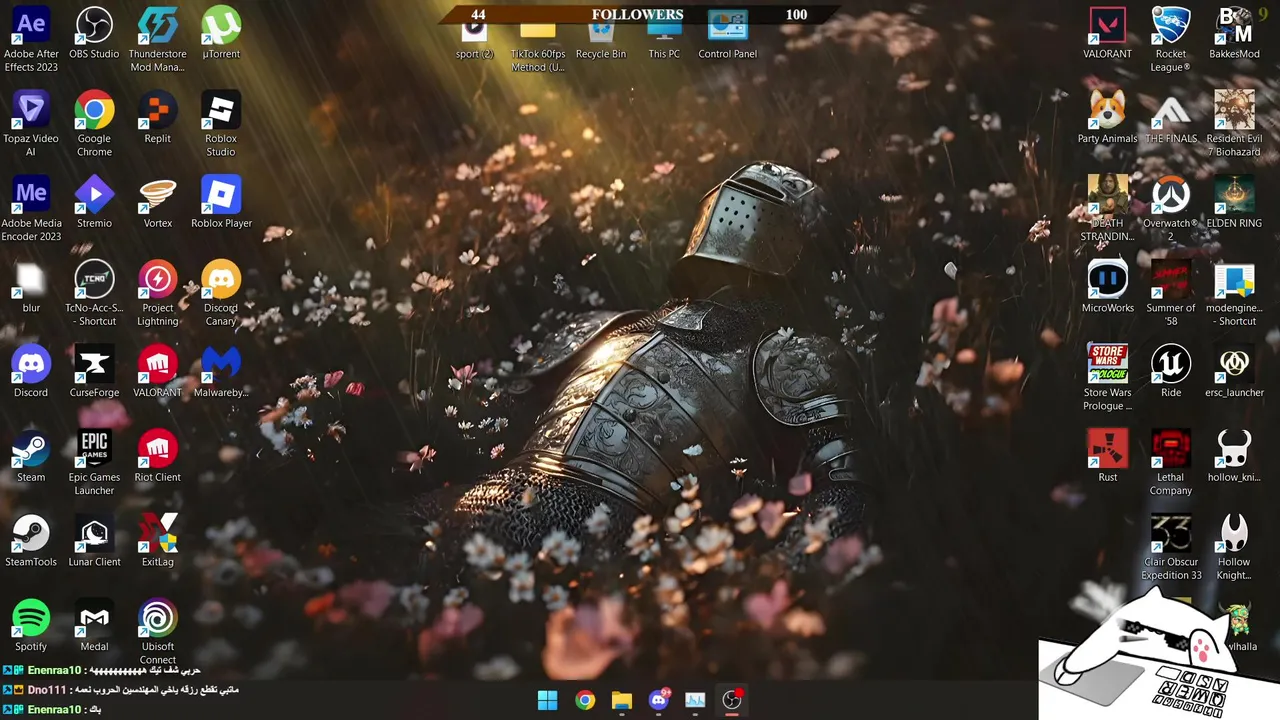The height and width of the screenshot is (720, 1280).
Task: Select the Google Chrome desktop shortcut
Action: point(94,109)
